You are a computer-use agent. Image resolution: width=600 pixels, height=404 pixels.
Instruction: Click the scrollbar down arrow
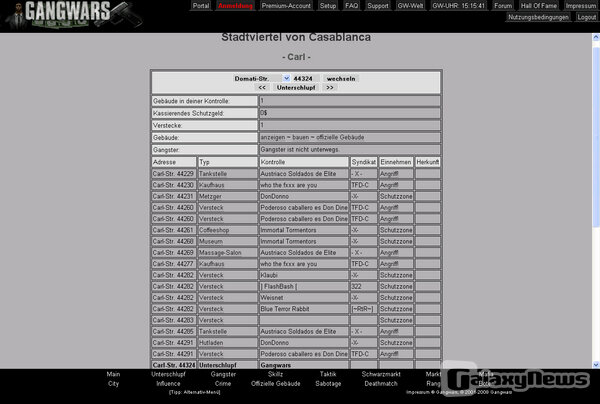click(596, 365)
